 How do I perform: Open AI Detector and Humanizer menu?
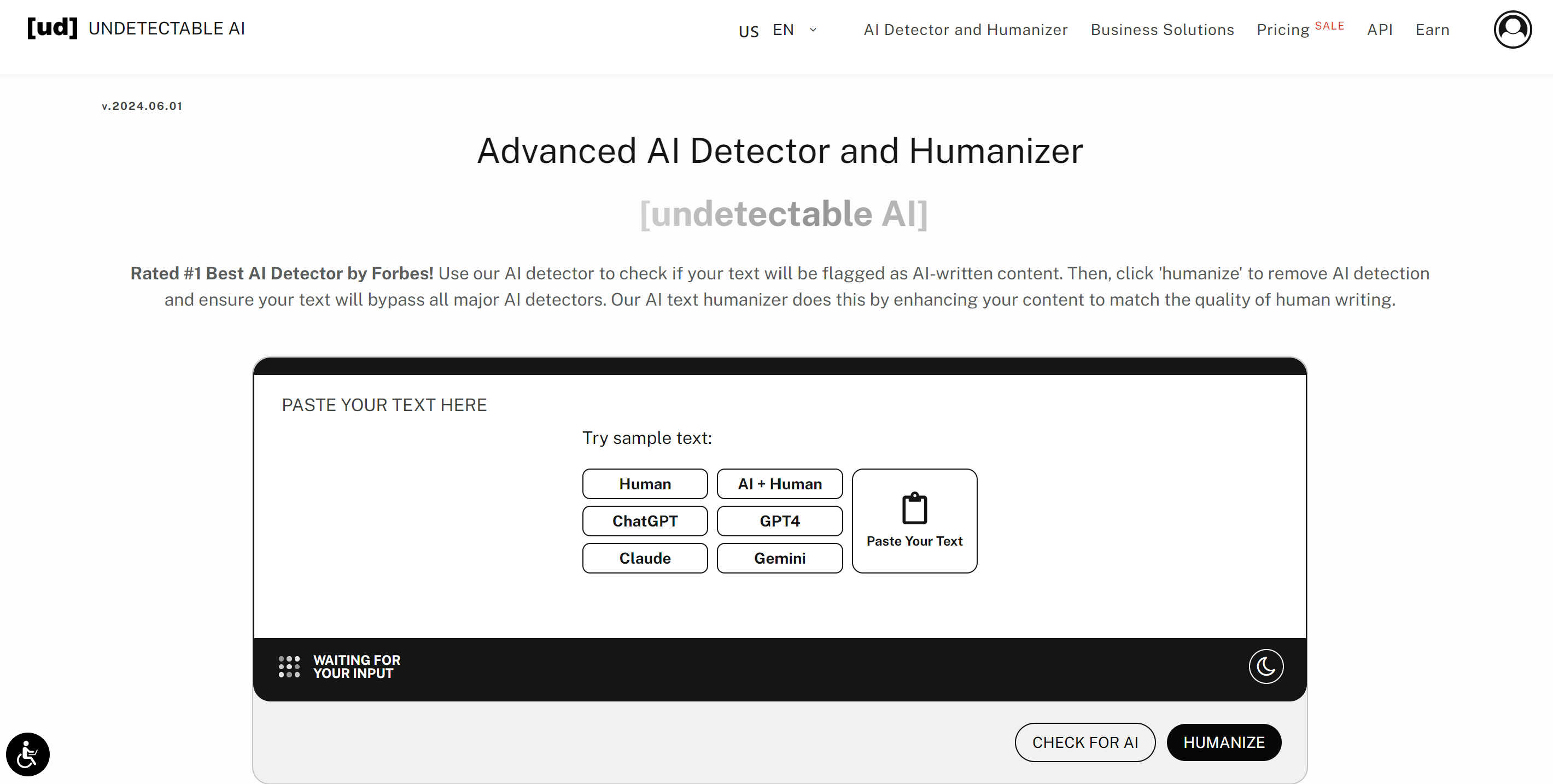tap(965, 30)
